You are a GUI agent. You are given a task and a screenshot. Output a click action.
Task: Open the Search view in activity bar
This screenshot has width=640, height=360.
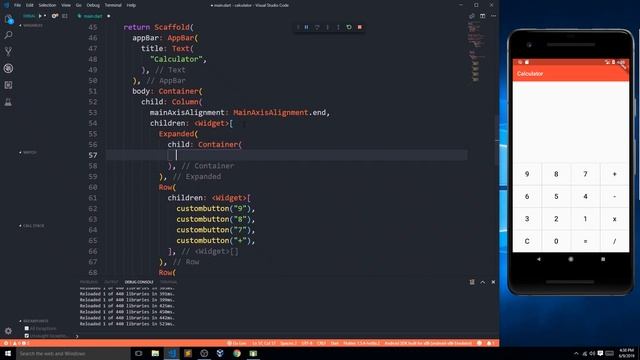point(8,35)
